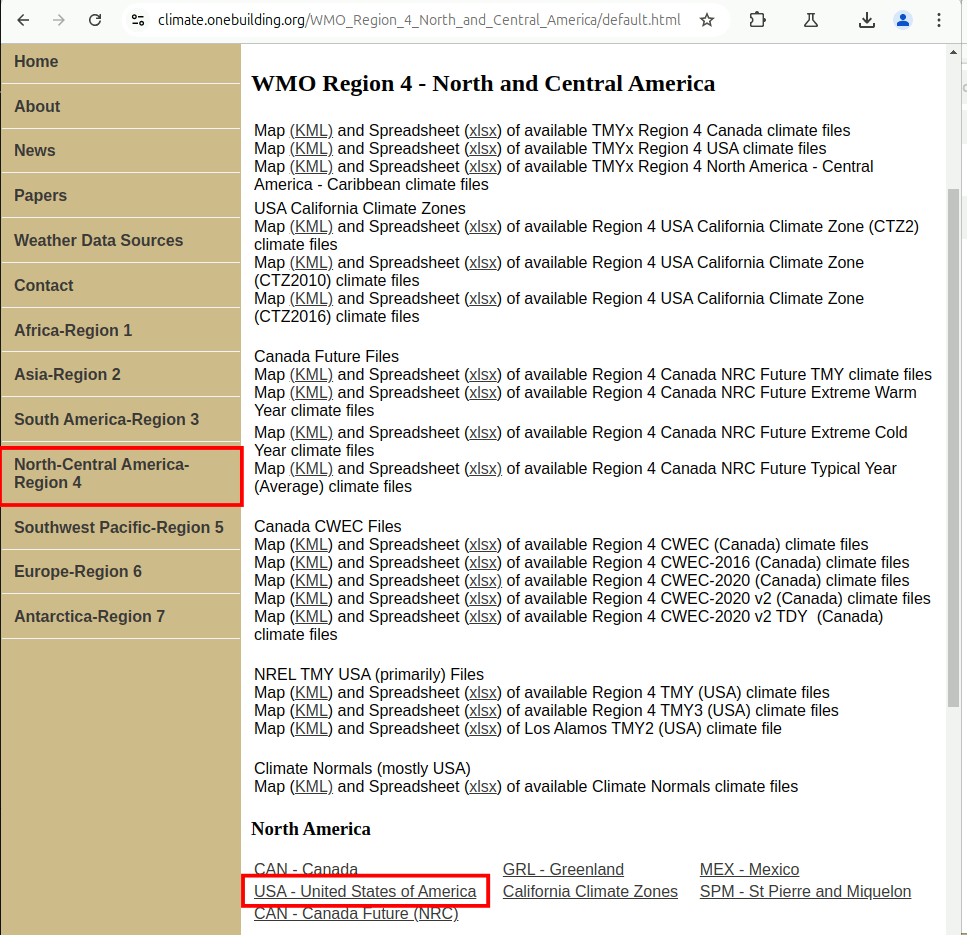Open the Home sidebar item
The height and width of the screenshot is (935, 967).
click(x=36, y=62)
